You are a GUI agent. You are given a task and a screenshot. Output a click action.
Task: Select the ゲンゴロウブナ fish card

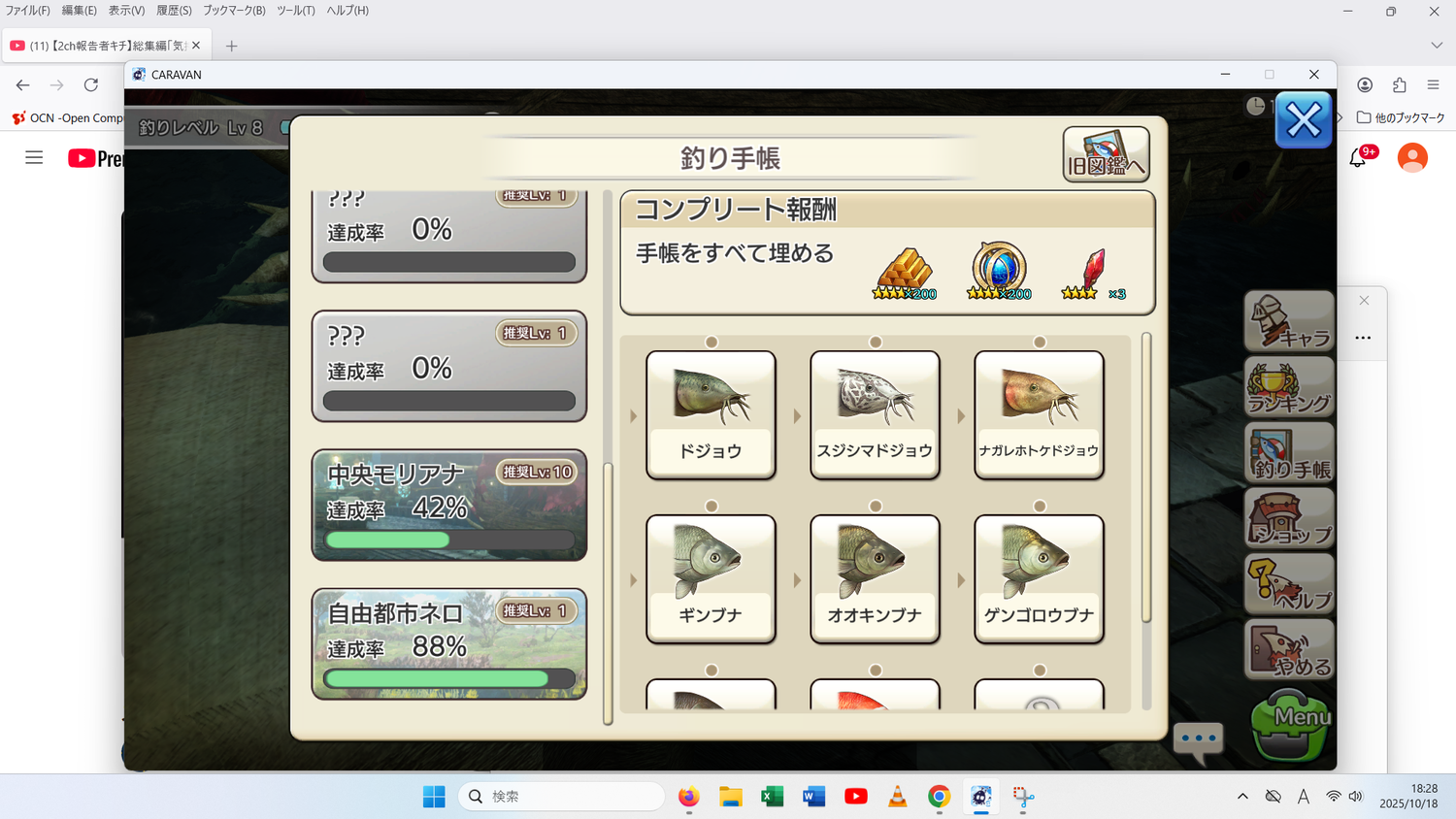(x=1039, y=579)
